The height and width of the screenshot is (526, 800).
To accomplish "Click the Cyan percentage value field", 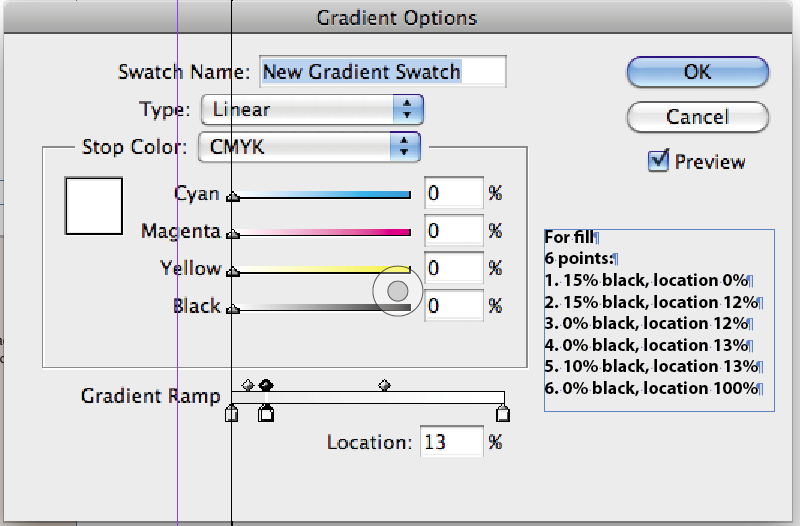I will click(454, 193).
